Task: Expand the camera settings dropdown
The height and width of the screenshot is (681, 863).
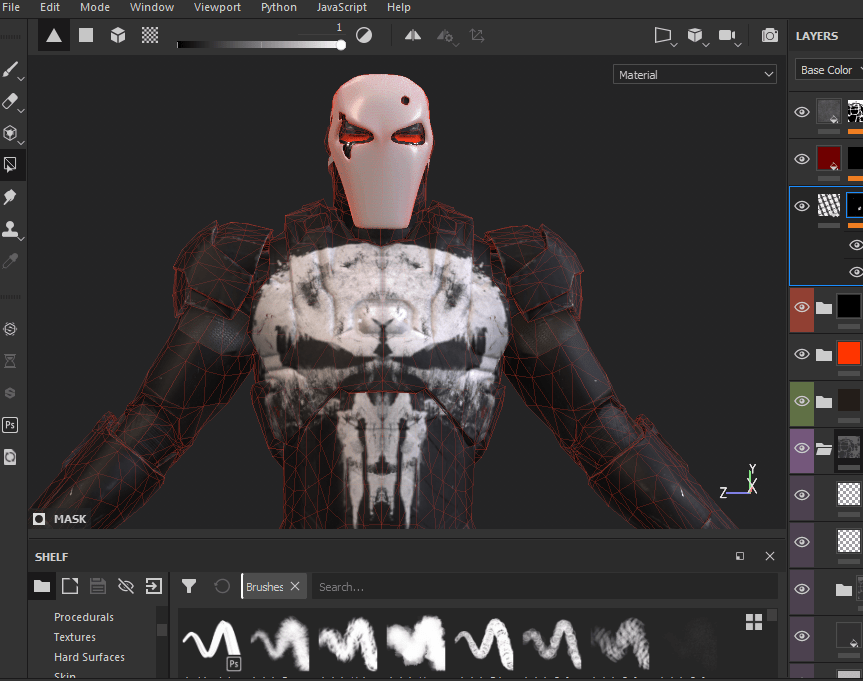Action: [730, 36]
